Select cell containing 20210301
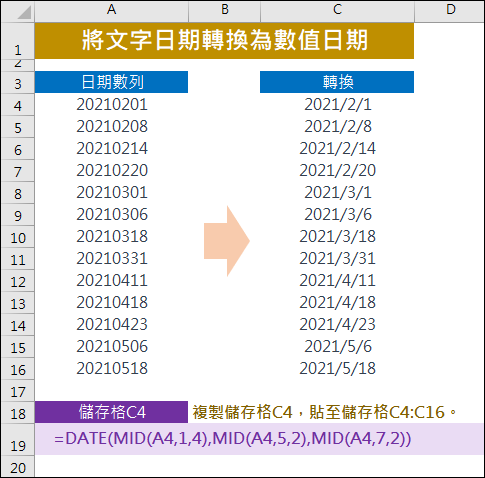 point(111,193)
